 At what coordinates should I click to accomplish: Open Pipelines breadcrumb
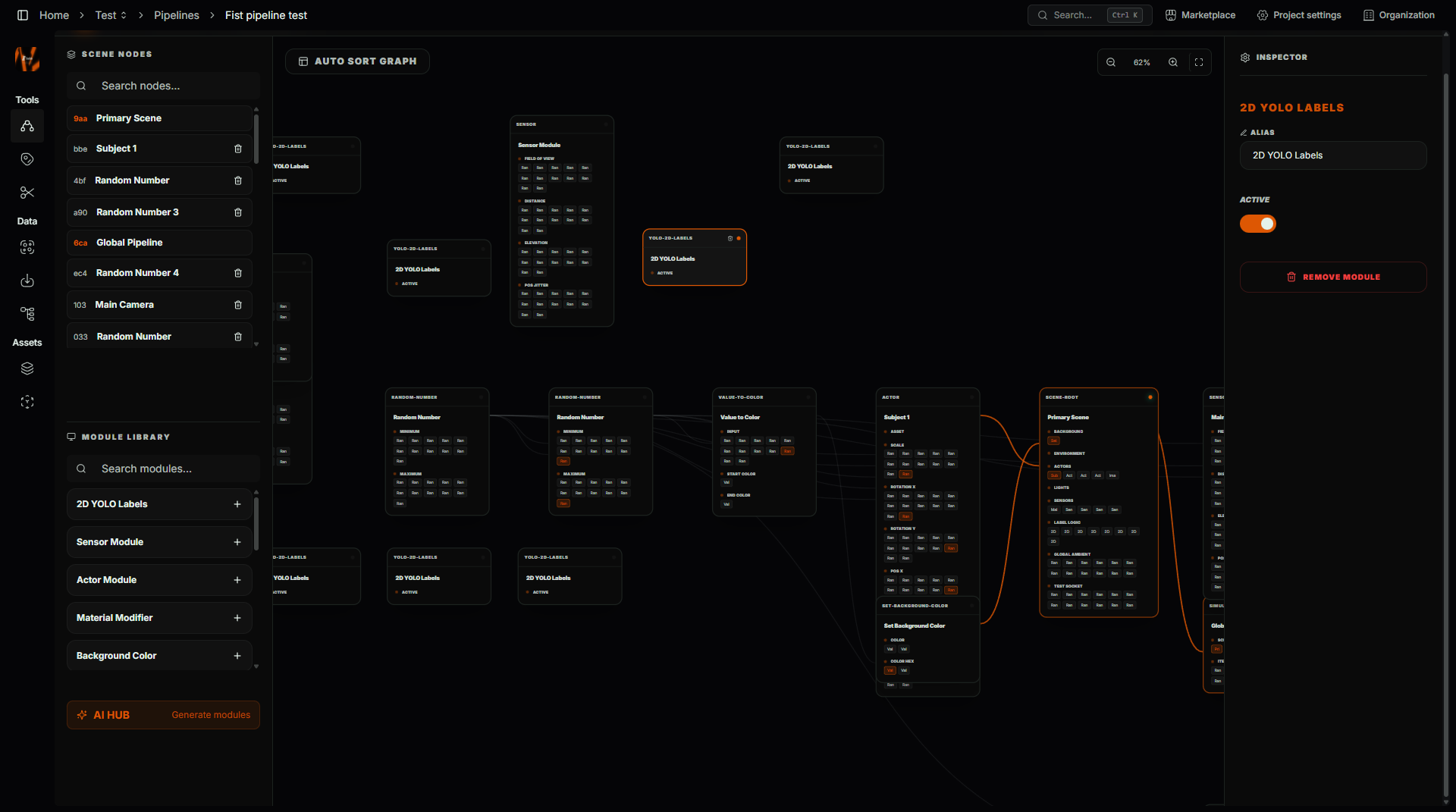click(x=177, y=15)
